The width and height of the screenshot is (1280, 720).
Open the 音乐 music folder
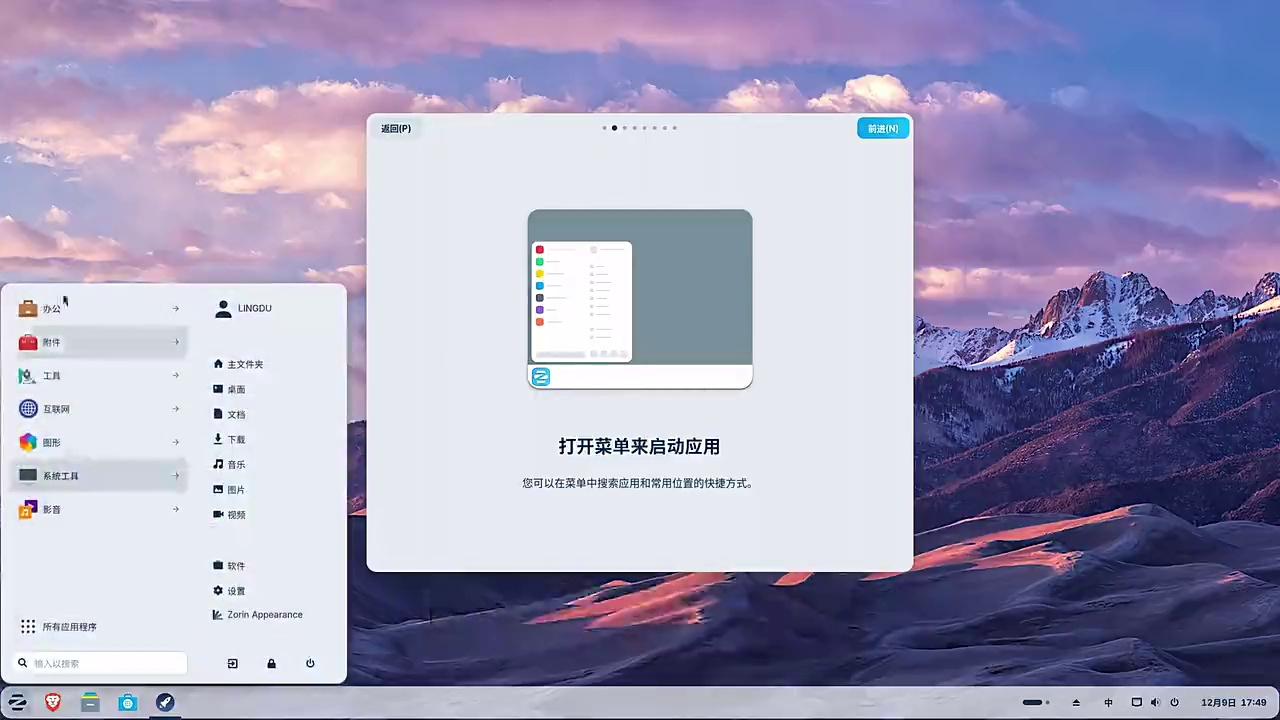230,464
